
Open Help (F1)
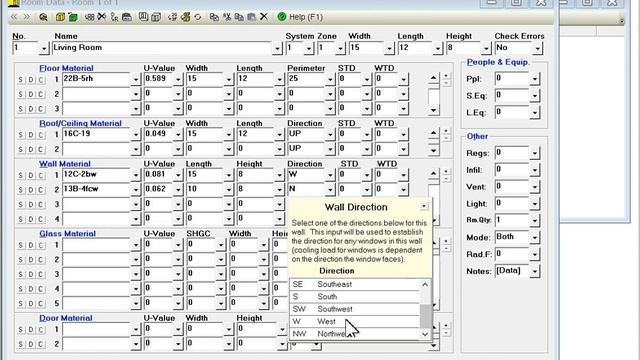pos(300,17)
